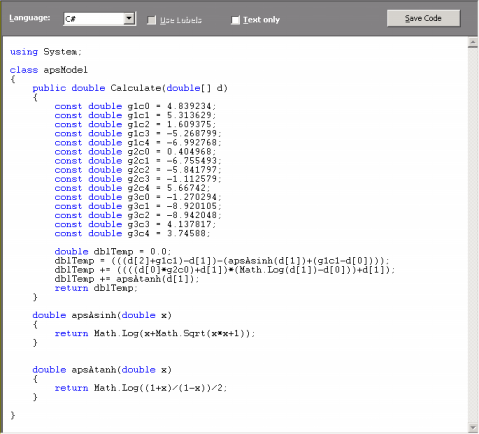This screenshot has height=434, width=479.
Task: Click the g3c1 = -8.920105 line
Action: pos(138,206)
